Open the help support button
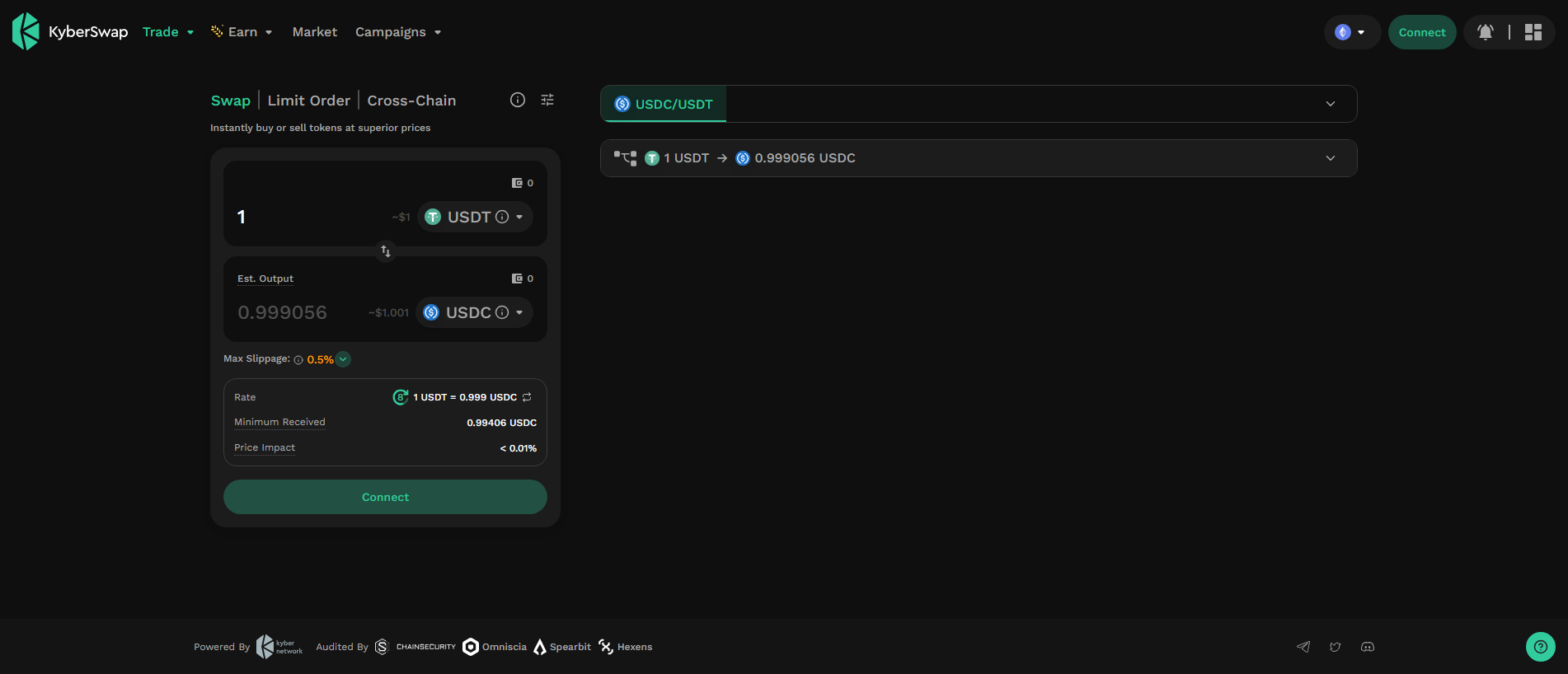 coord(1540,647)
